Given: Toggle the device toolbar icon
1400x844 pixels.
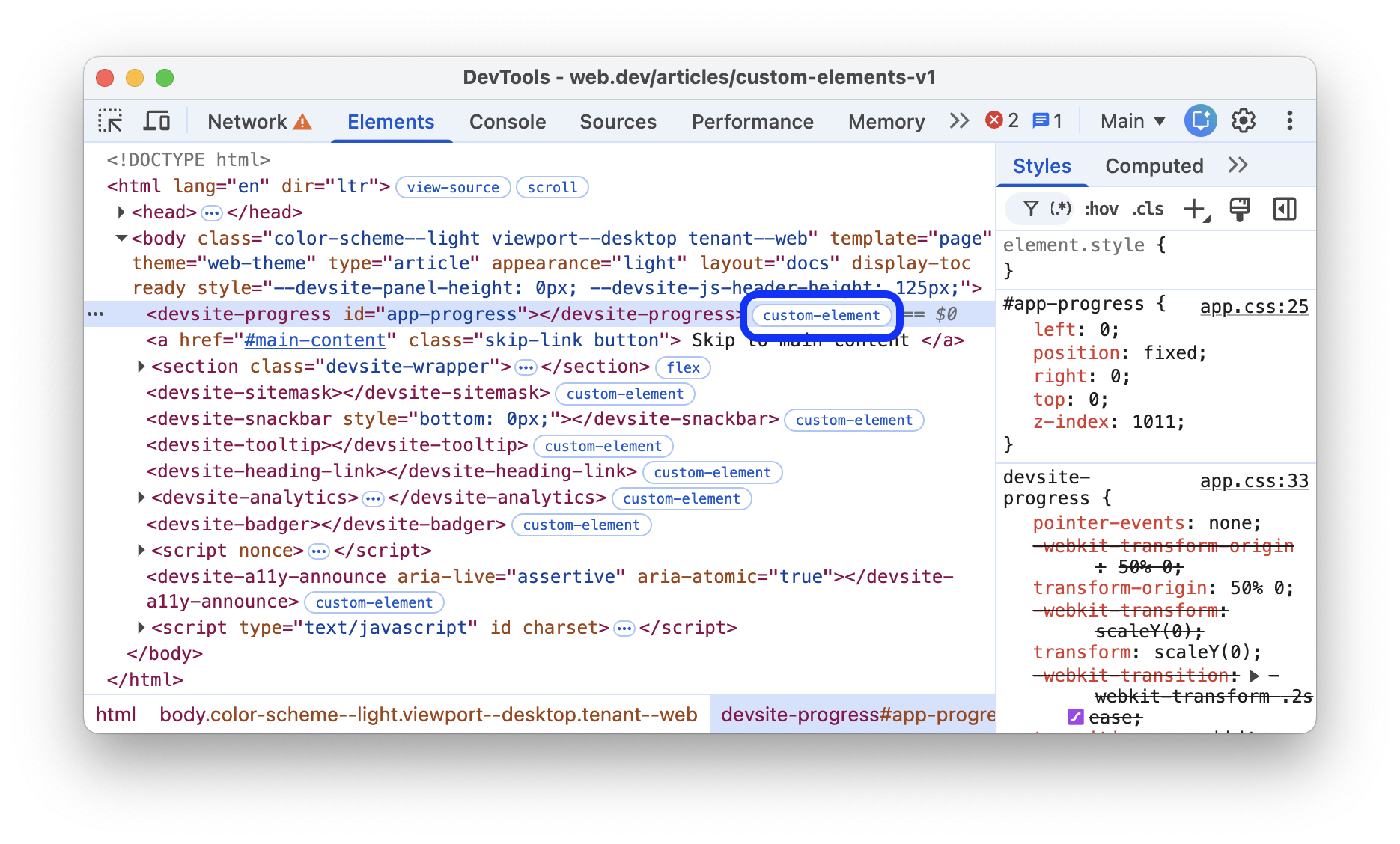Looking at the screenshot, I should point(156,121).
